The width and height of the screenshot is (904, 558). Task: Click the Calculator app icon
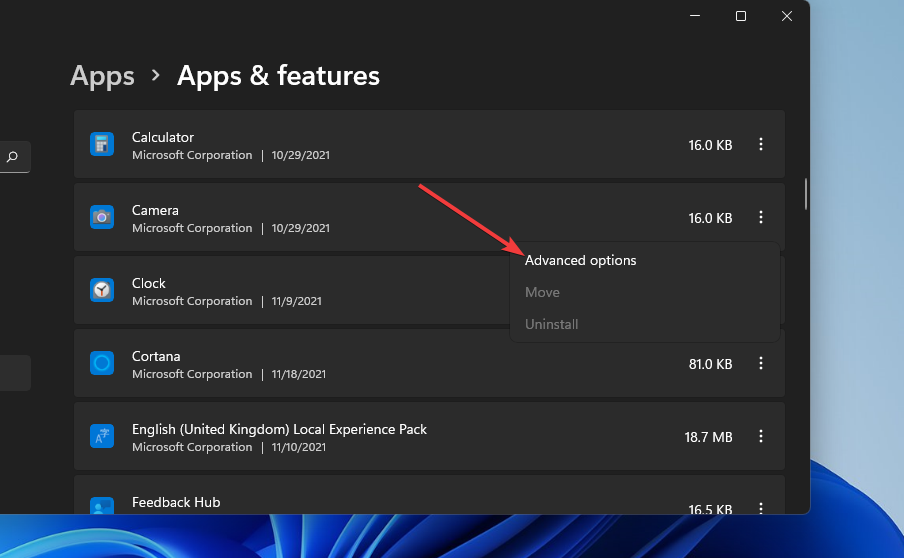(x=101, y=145)
